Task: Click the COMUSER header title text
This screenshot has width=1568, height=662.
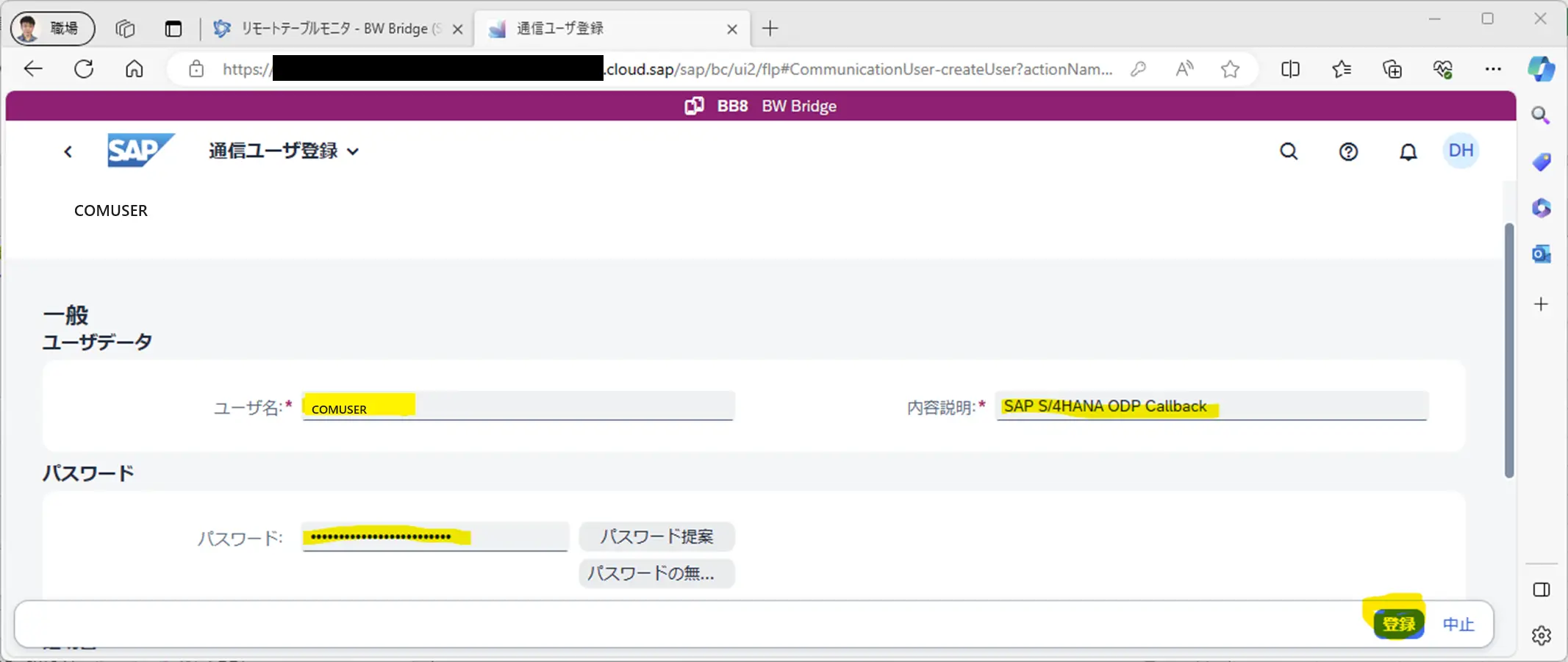Action: [111, 211]
